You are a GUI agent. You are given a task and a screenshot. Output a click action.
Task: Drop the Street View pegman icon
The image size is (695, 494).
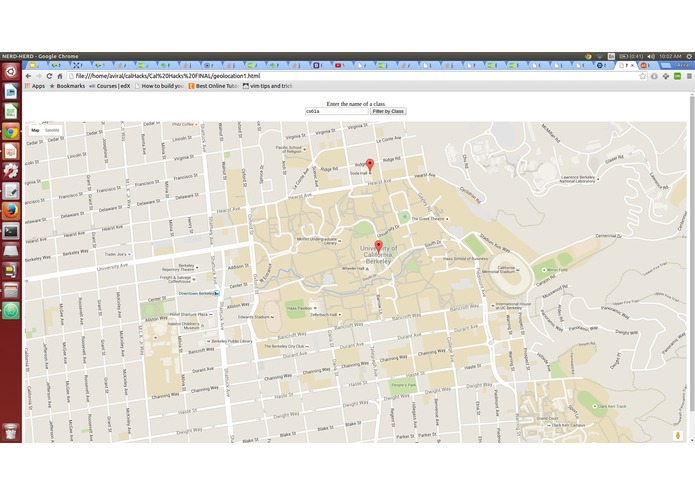[x=678, y=436]
